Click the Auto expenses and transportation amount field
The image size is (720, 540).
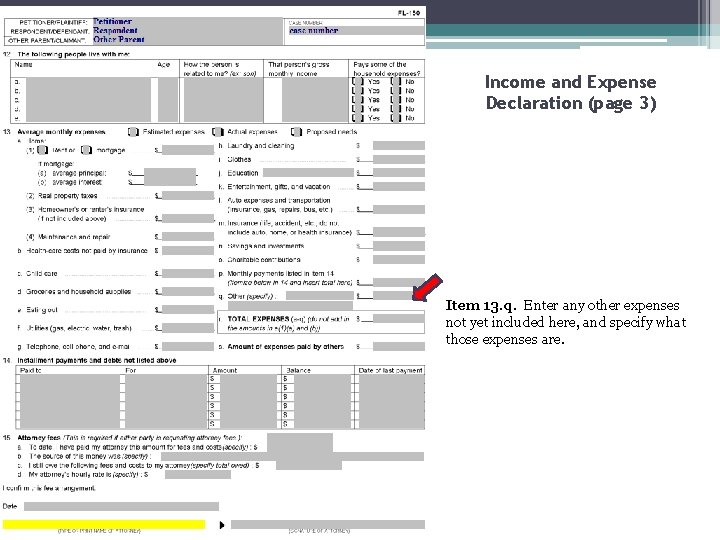coord(399,210)
